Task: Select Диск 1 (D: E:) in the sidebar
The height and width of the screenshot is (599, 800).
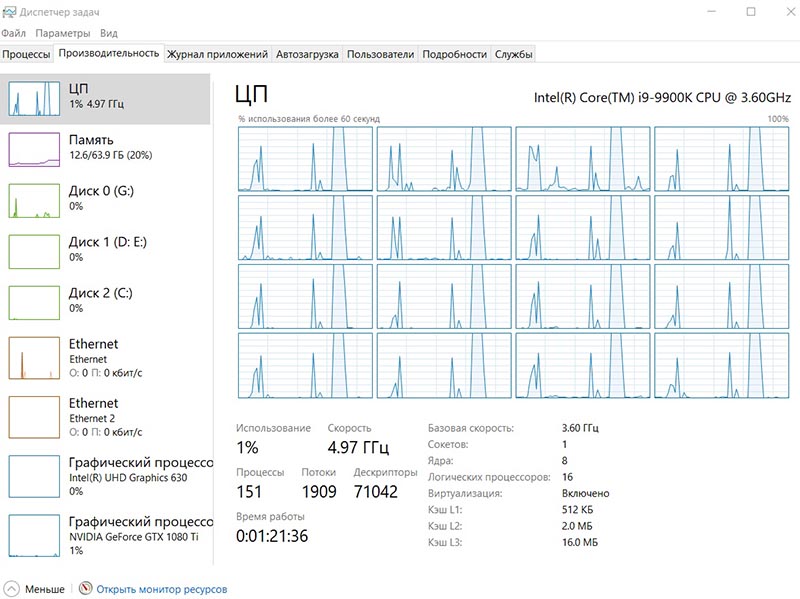Action: tap(105, 252)
